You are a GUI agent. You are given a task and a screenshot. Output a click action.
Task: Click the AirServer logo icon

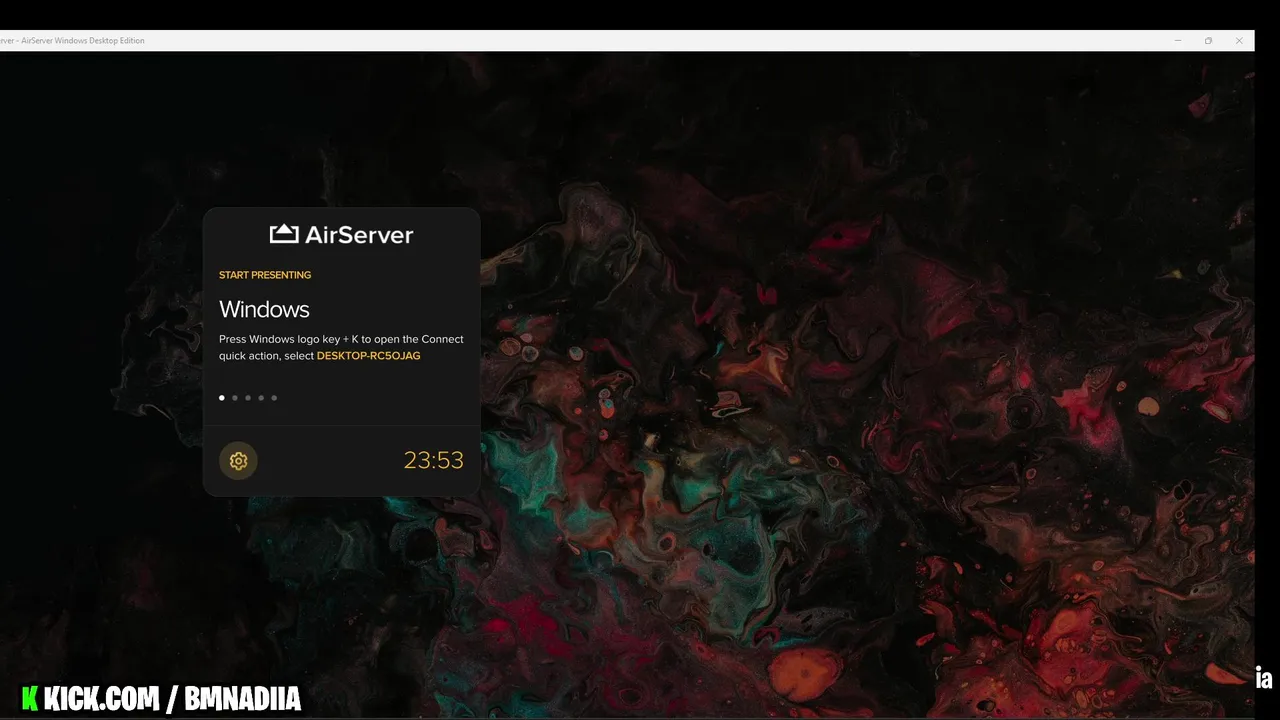pos(284,234)
